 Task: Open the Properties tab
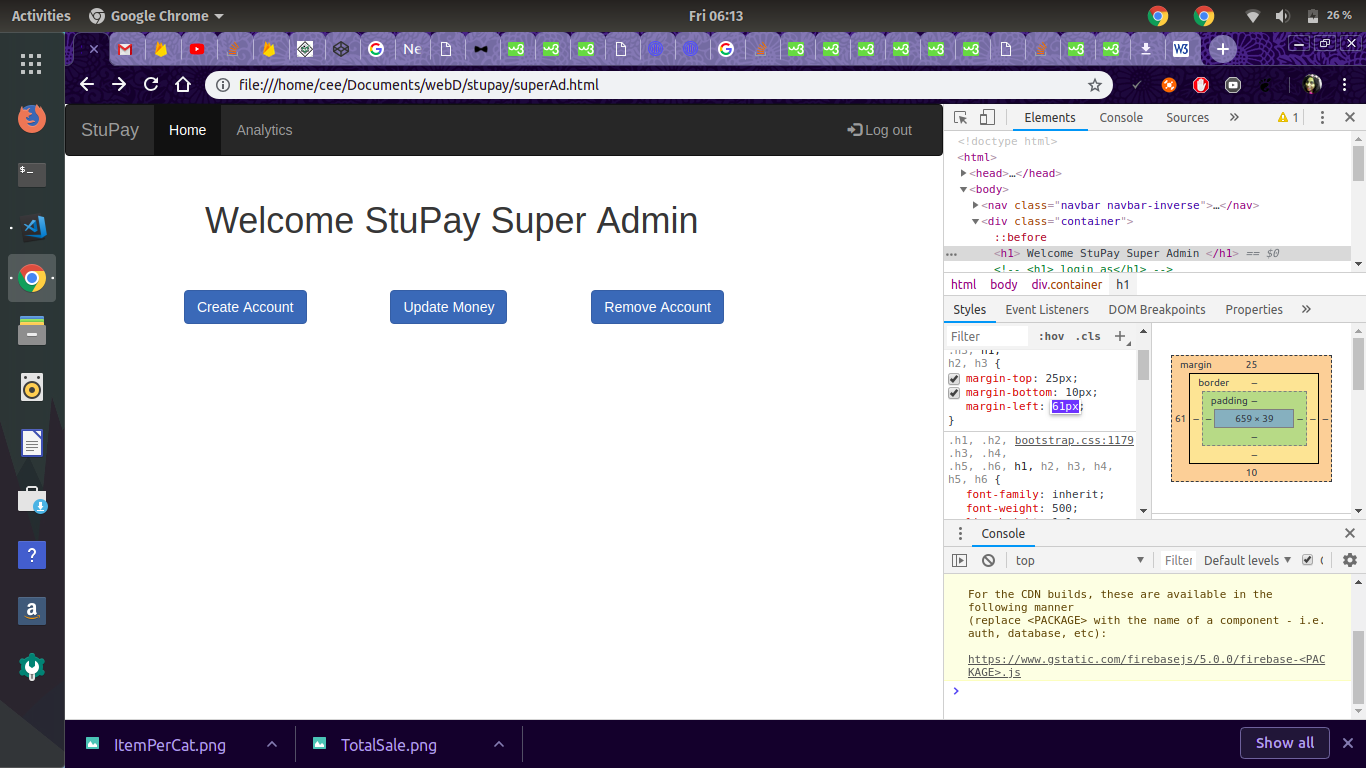[x=1253, y=309]
